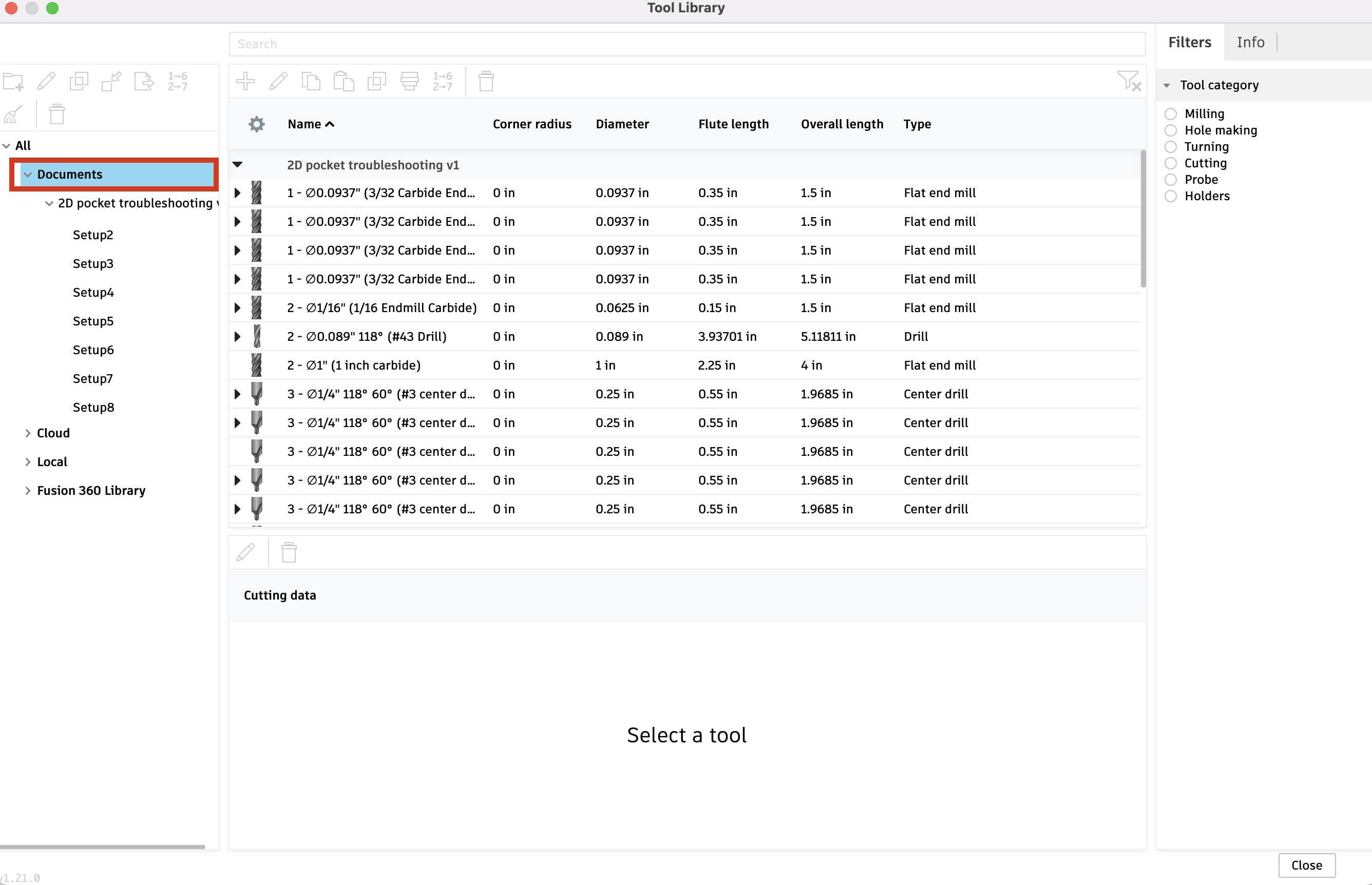Select the Milling tool category
This screenshot has width=1372, height=885.
pos(1171,113)
